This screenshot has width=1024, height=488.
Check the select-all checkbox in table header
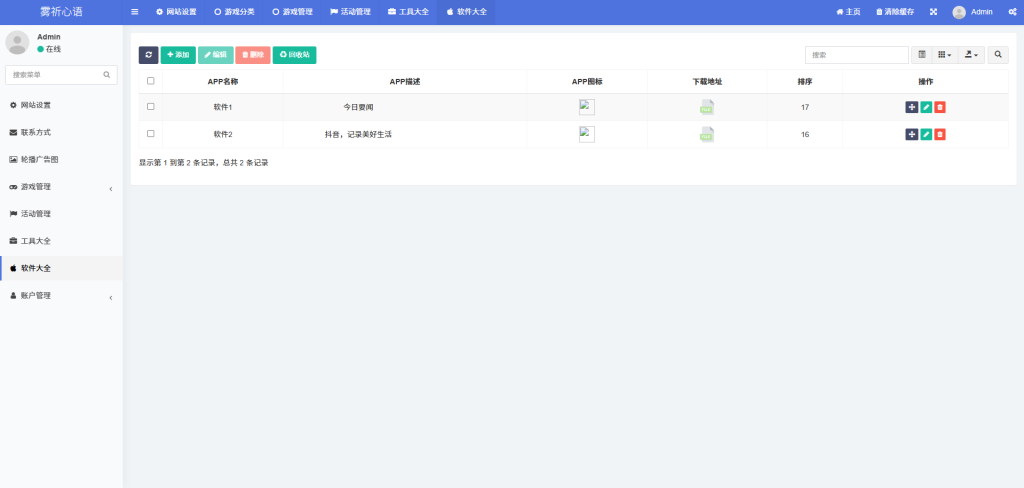coord(150,81)
